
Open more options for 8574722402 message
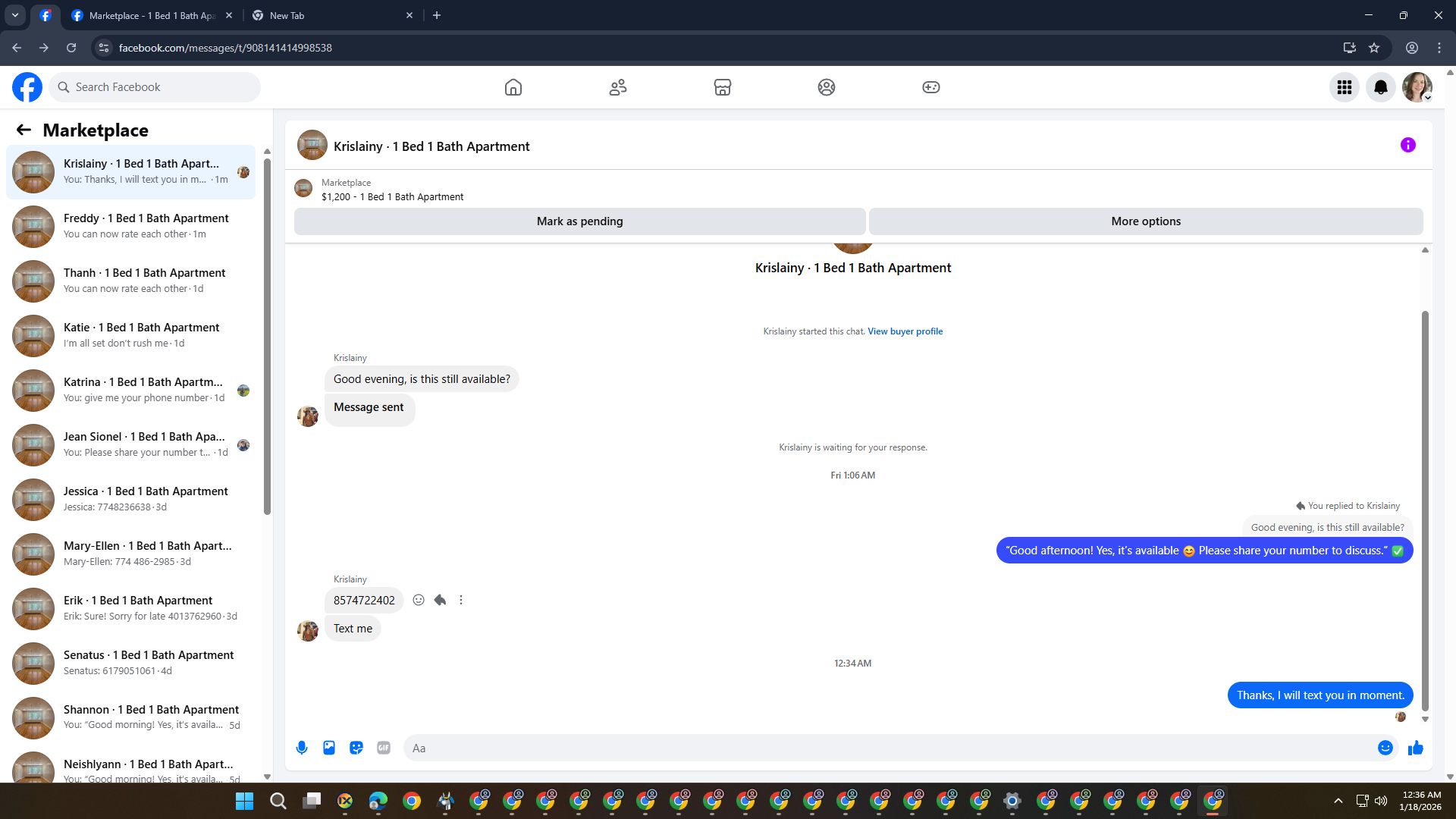coord(461,600)
